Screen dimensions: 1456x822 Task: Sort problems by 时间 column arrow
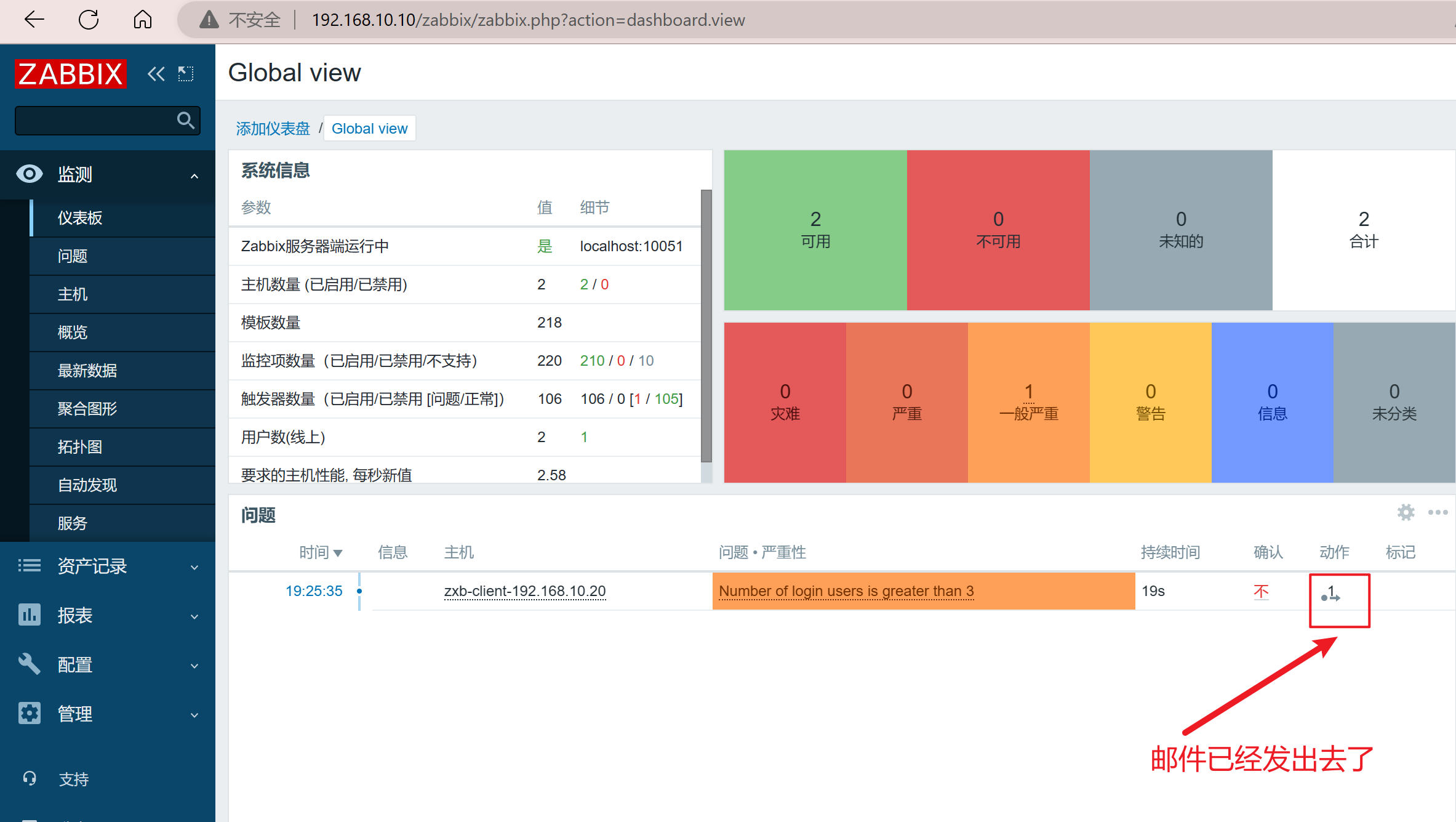tap(337, 553)
